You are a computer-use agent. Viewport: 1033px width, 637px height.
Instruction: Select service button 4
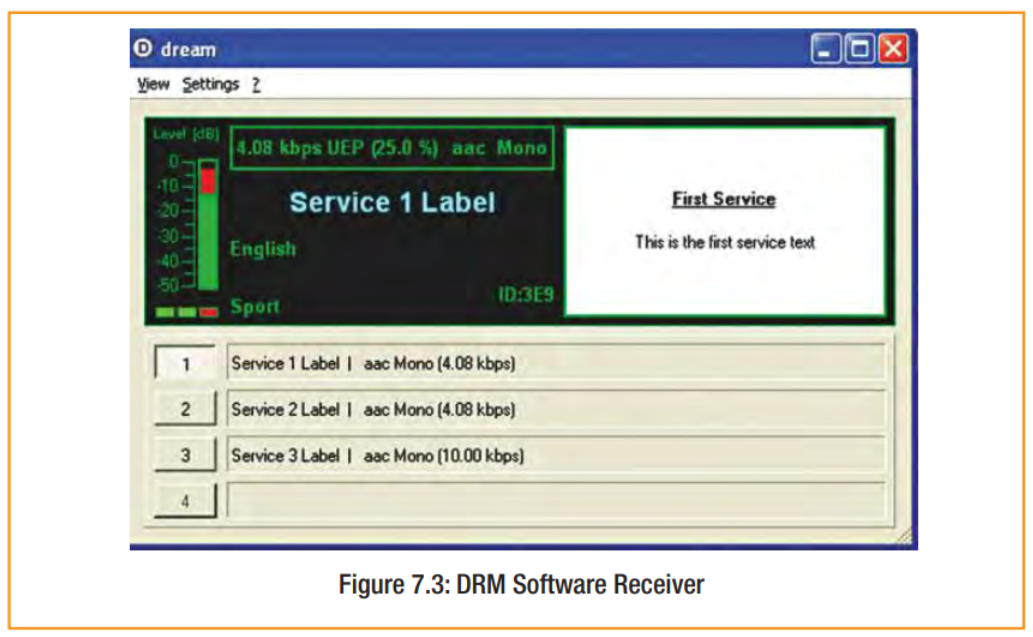(185, 501)
